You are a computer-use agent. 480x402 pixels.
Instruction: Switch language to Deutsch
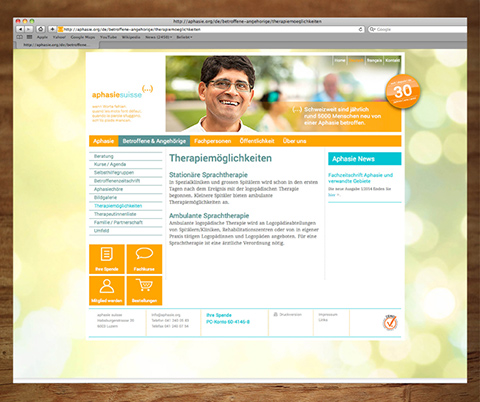(x=356, y=60)
